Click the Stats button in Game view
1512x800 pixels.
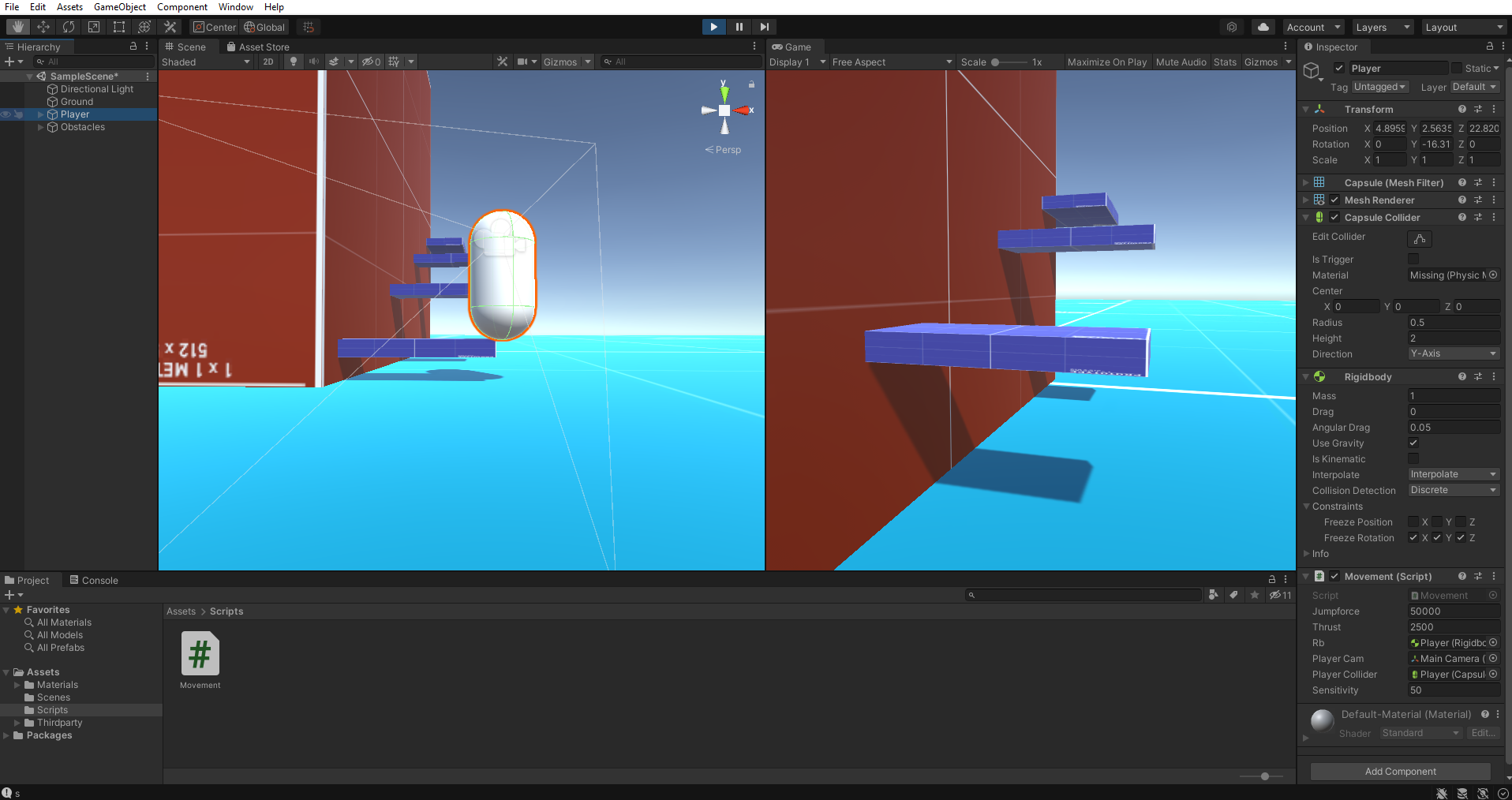pyautogui.click(x=1225, y=62)
